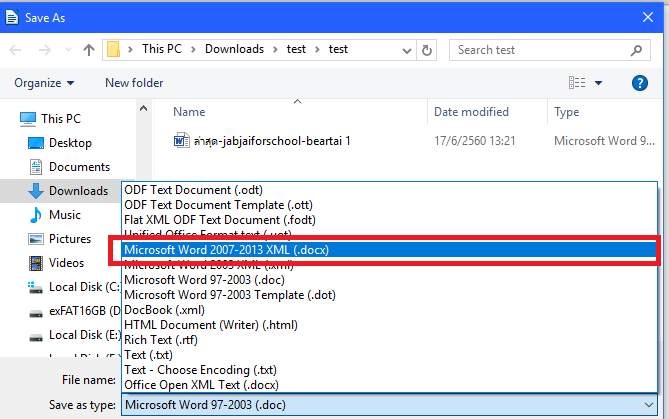Choose Flat XML ODF Text Document (.fodt)

click(x=389, y=220)
